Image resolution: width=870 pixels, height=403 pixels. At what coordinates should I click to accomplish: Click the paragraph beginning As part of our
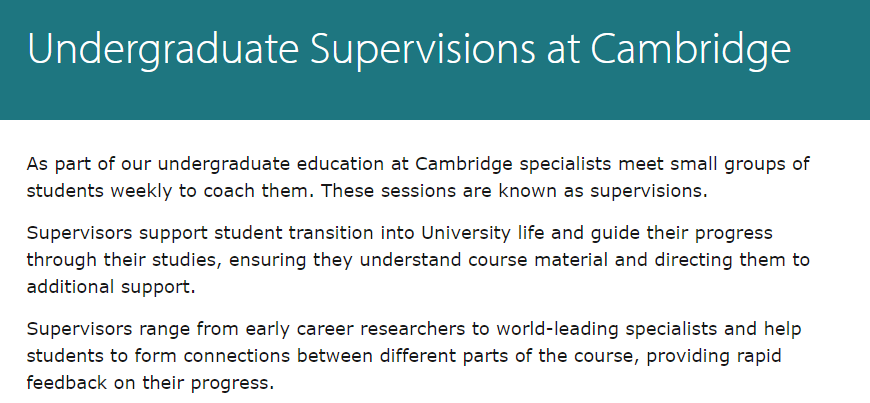418,178
